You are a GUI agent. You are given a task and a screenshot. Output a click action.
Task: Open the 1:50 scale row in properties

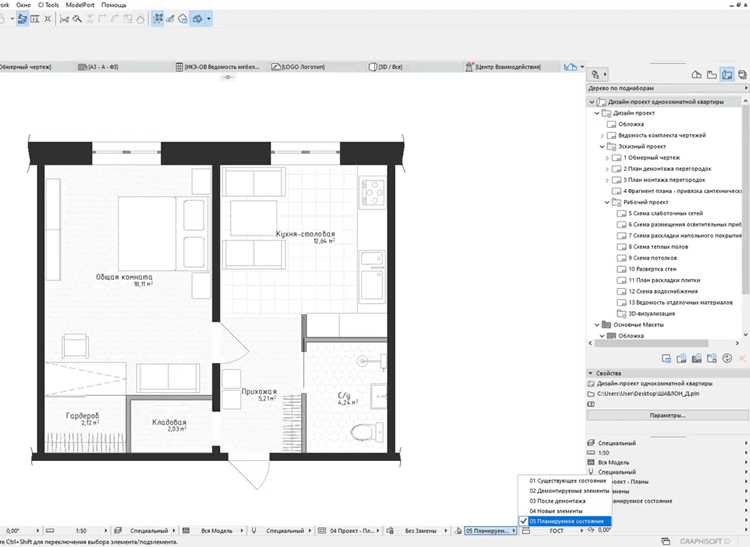(667, 453)
